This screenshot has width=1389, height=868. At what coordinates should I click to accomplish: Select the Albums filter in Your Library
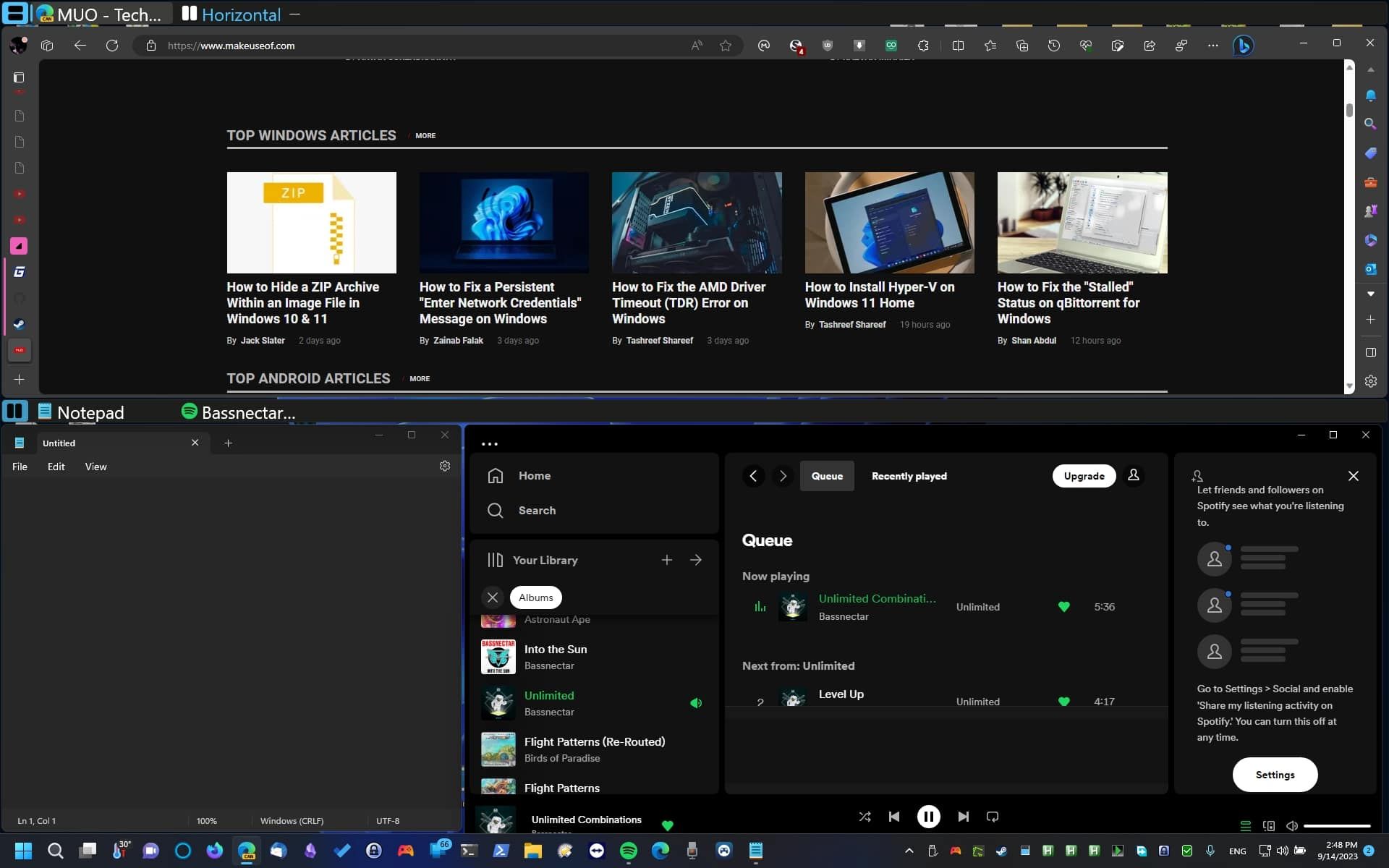point(536,597)
